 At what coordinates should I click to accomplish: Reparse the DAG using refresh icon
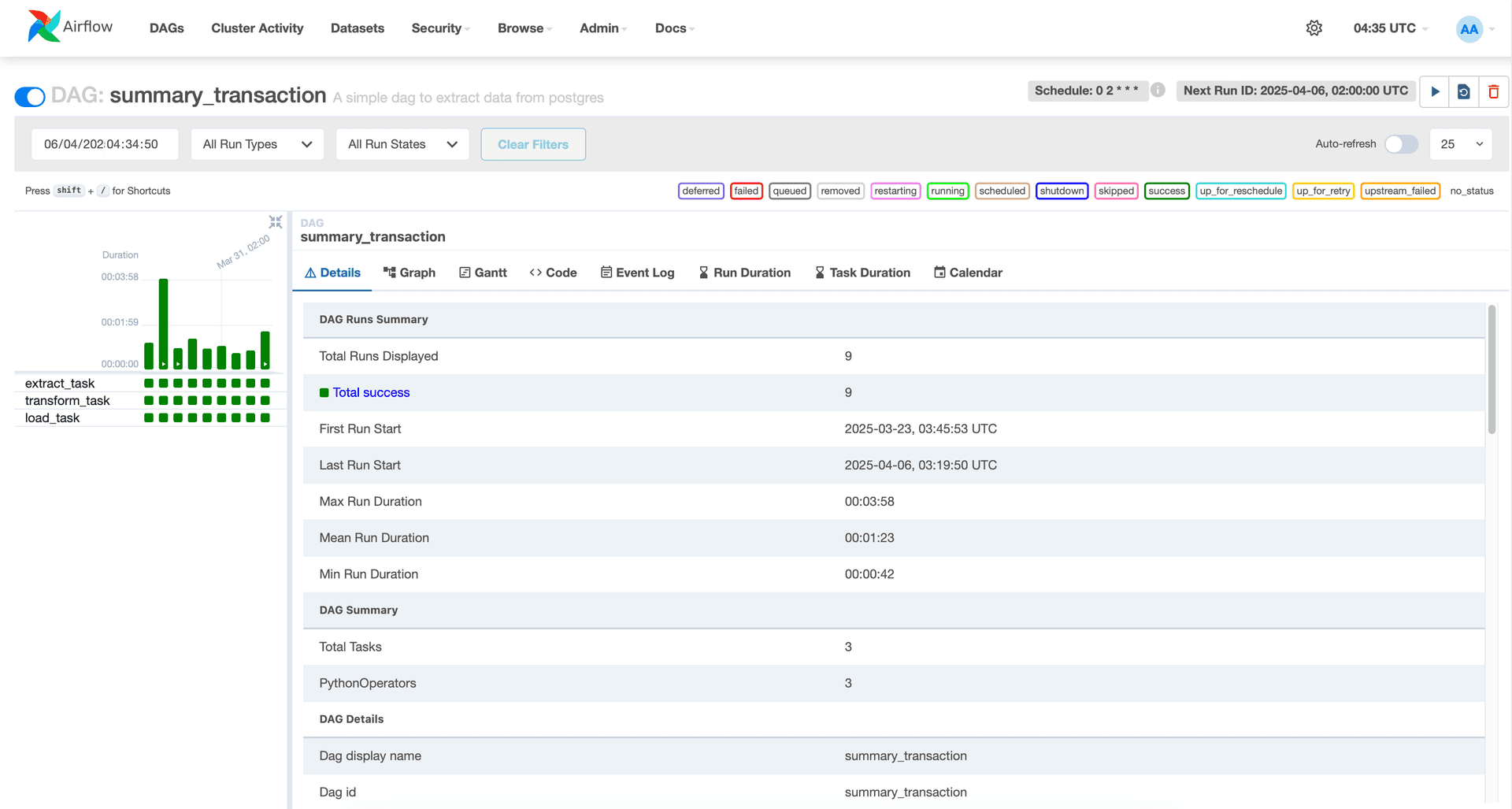click(x=1463, y=91)
